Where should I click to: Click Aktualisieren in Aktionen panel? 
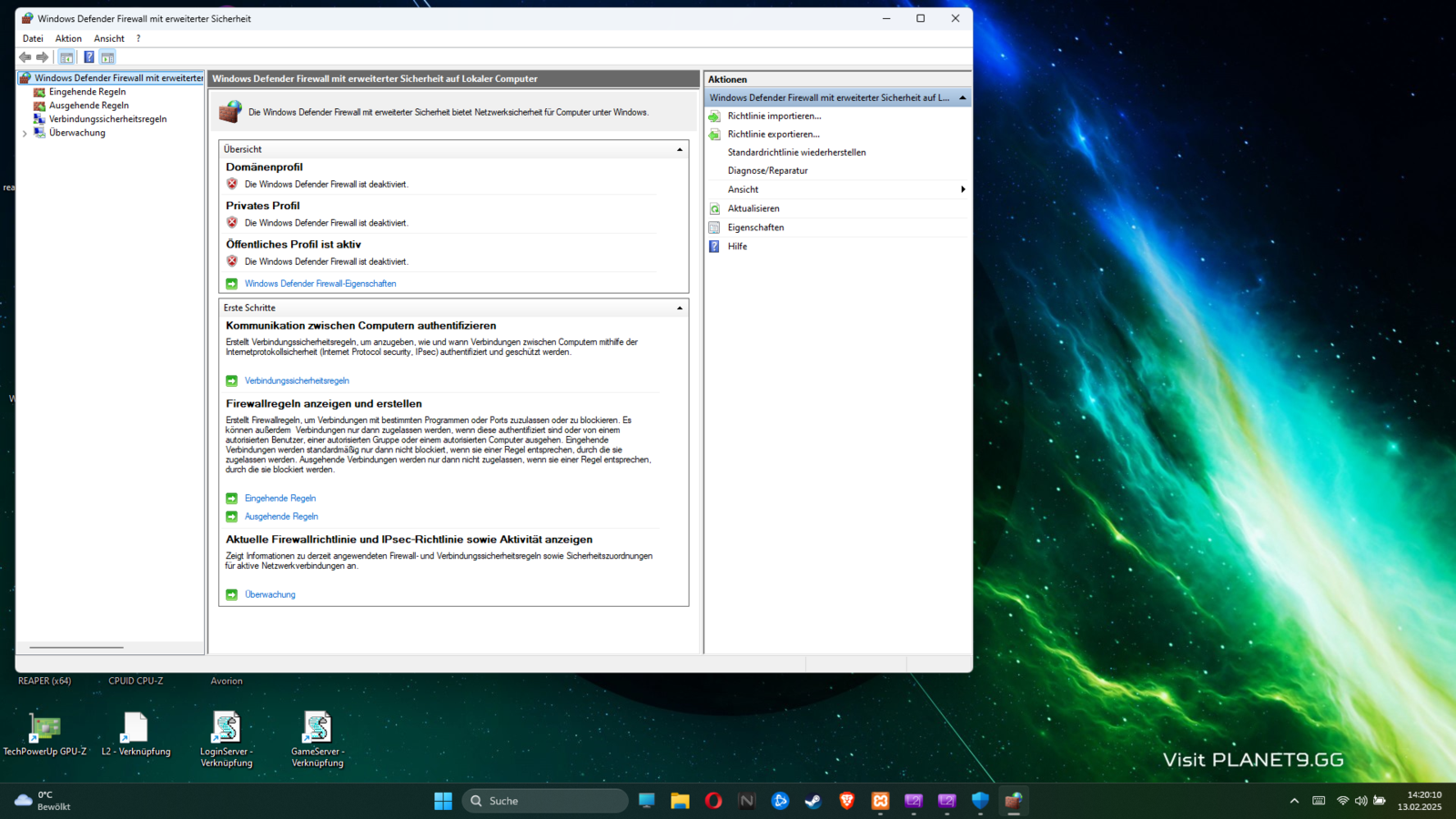(x=753, y=208)
